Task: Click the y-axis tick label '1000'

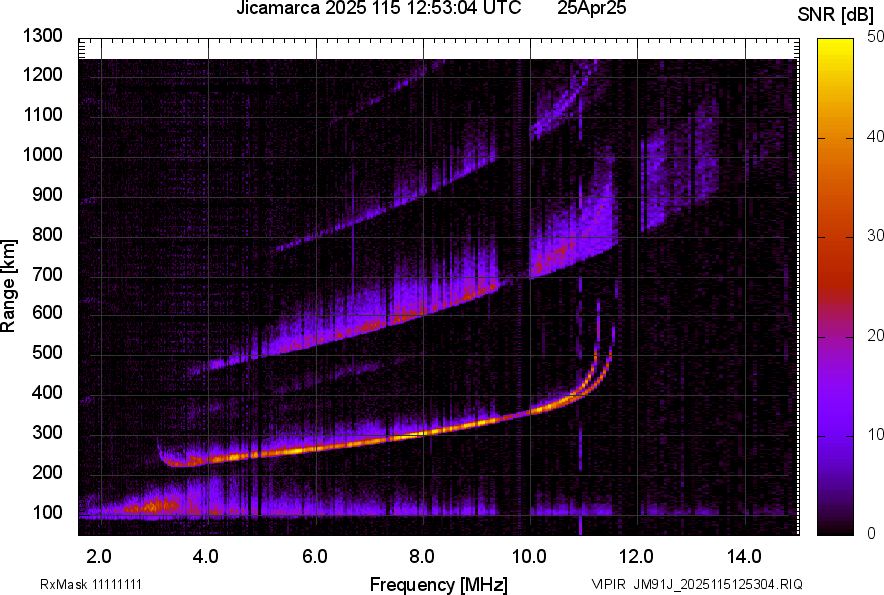Action: 42,154
